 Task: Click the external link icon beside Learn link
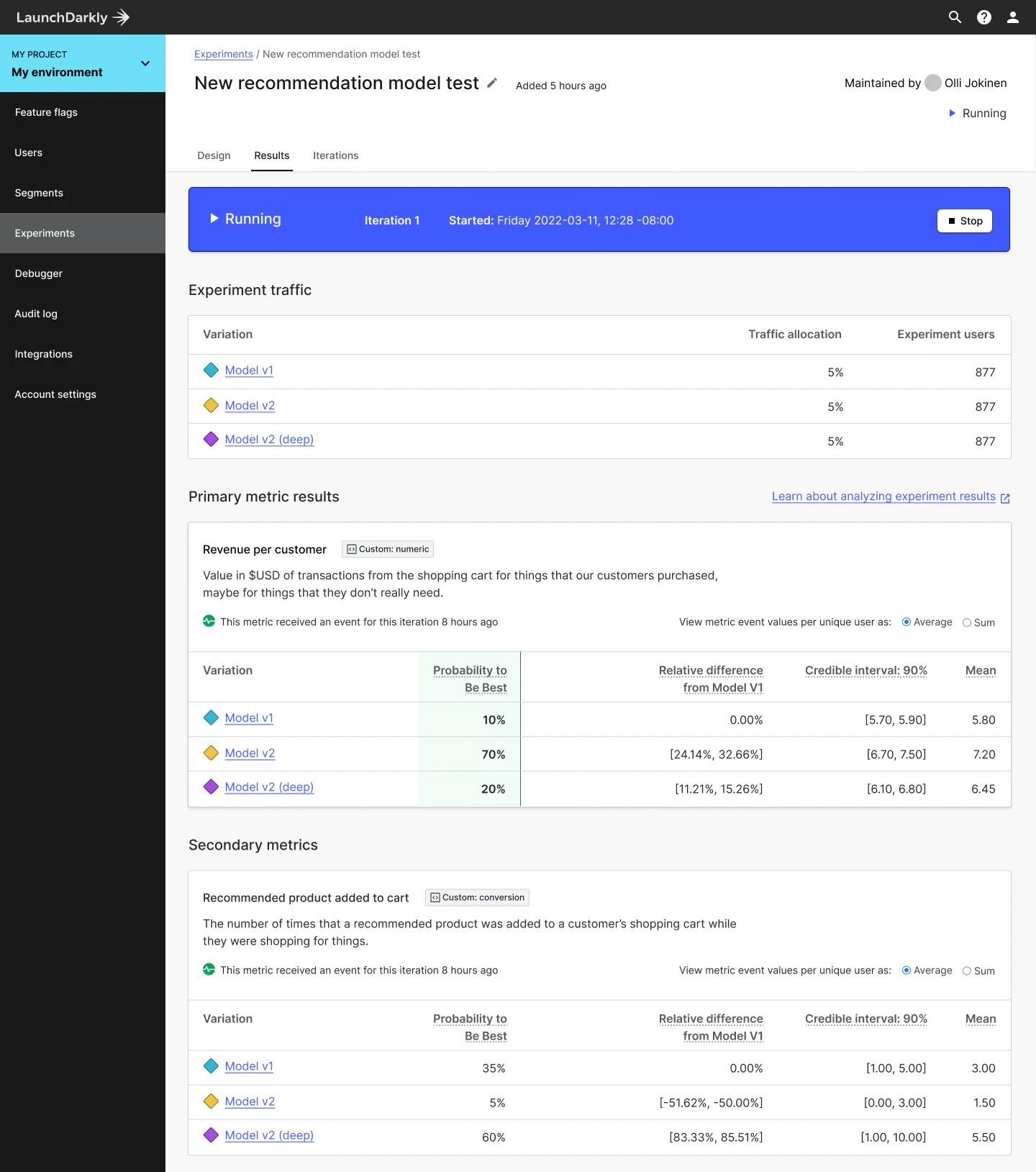click(x=1005, y=498)
